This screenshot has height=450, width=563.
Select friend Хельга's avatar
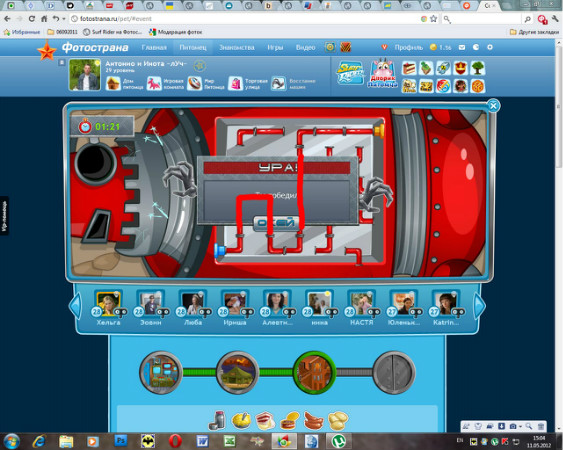[108, 303]
